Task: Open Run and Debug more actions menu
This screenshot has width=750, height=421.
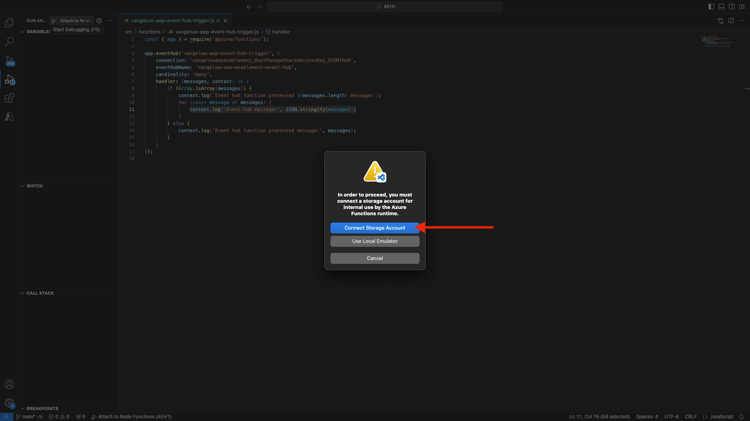Action: tap(110, 21)
